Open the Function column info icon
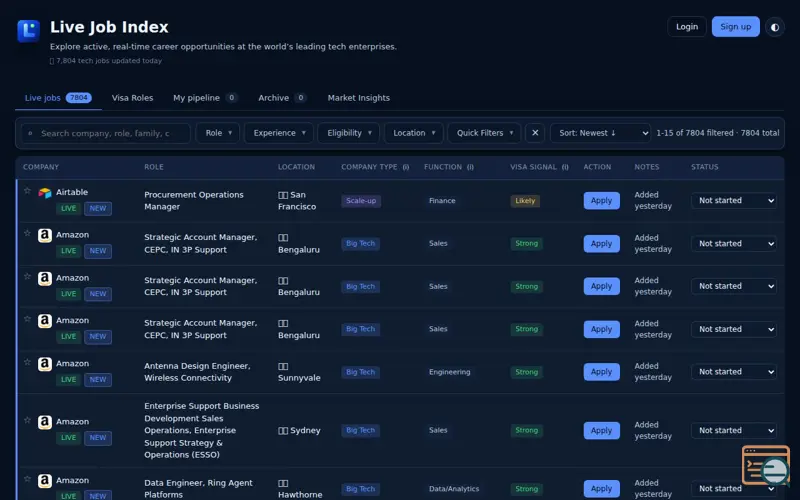The height and width of the screenshot is (500, 800). [470, 167]
